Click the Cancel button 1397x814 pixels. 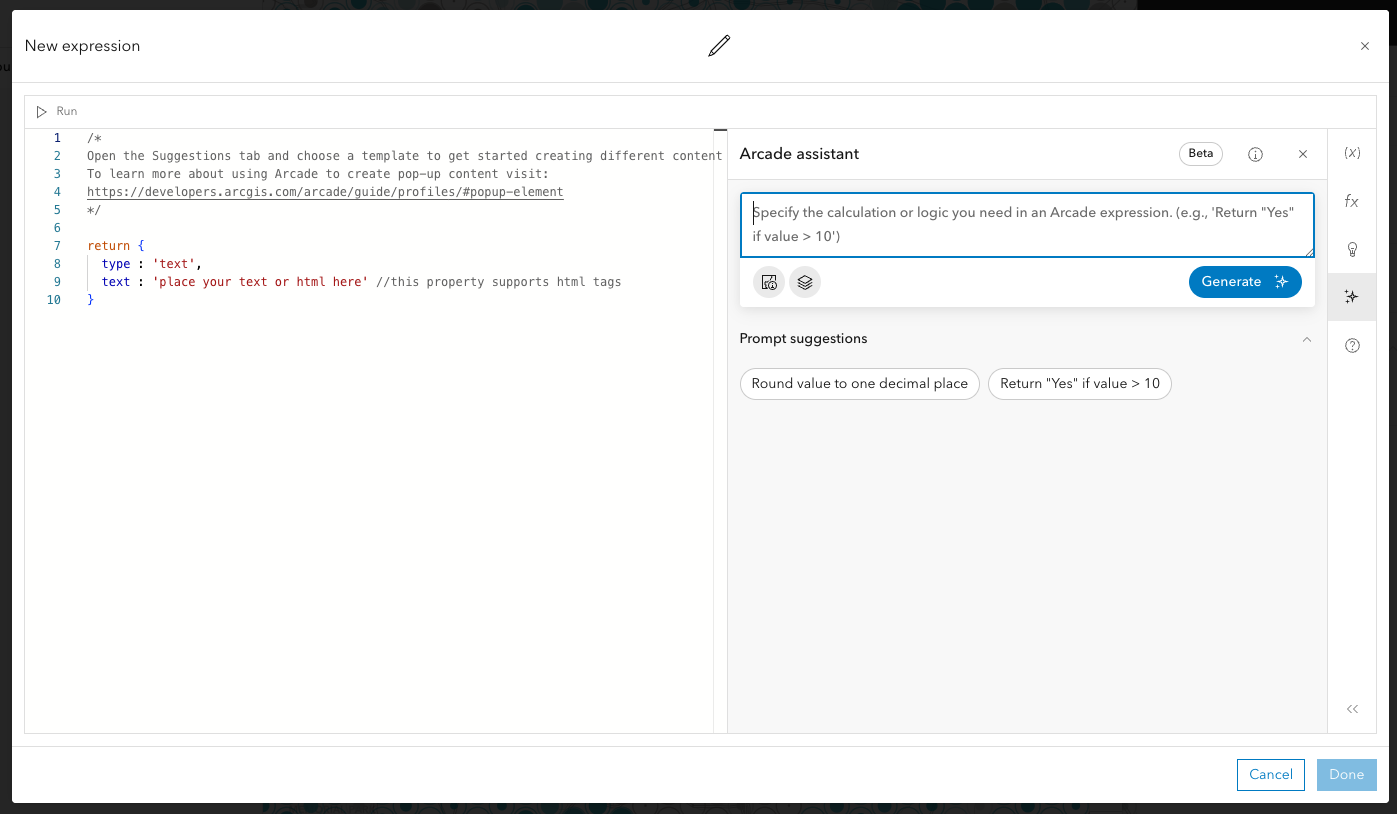[1271, 774]
